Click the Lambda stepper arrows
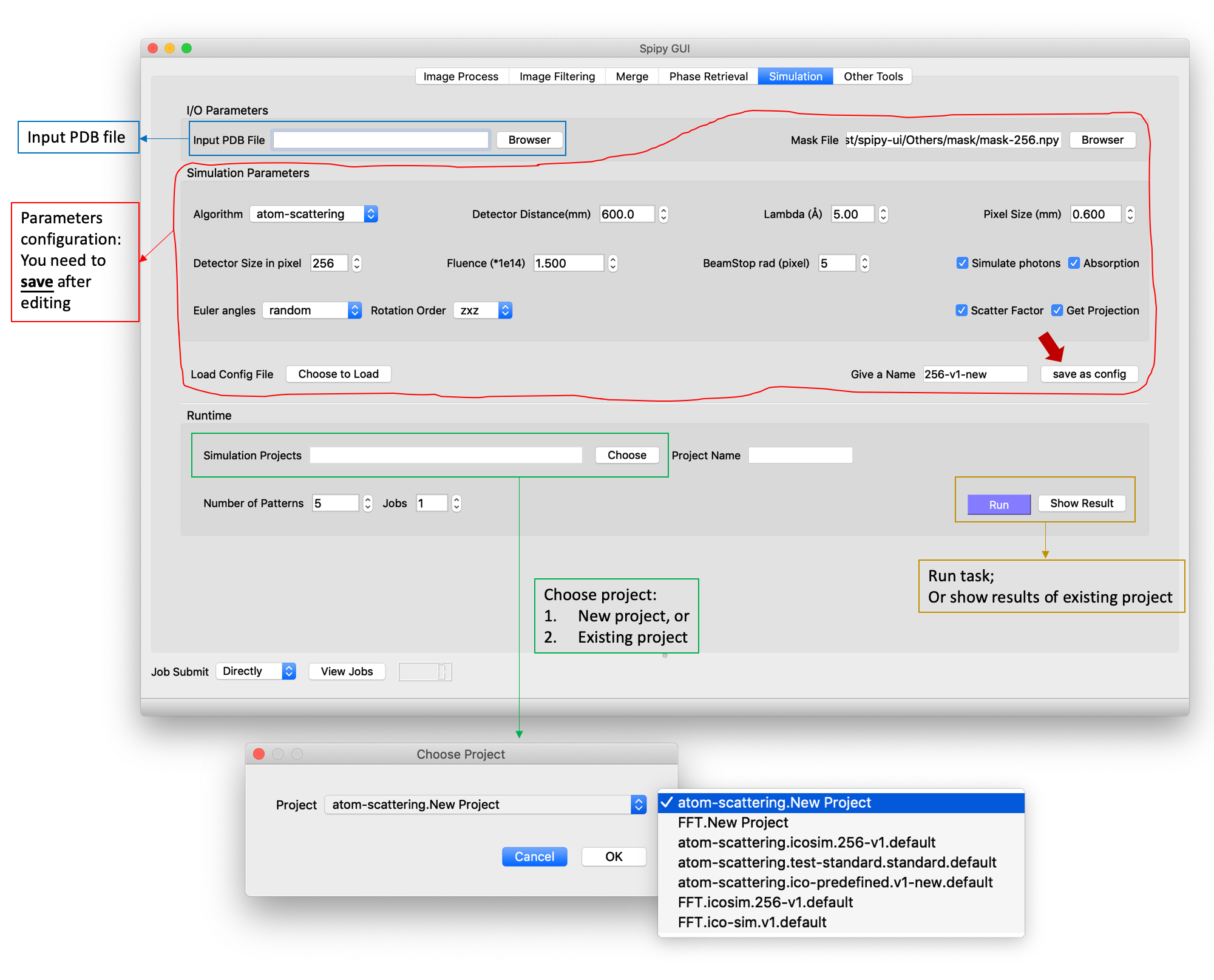The width and height of the screenshot is (1214, 980). tap(883, 214)
